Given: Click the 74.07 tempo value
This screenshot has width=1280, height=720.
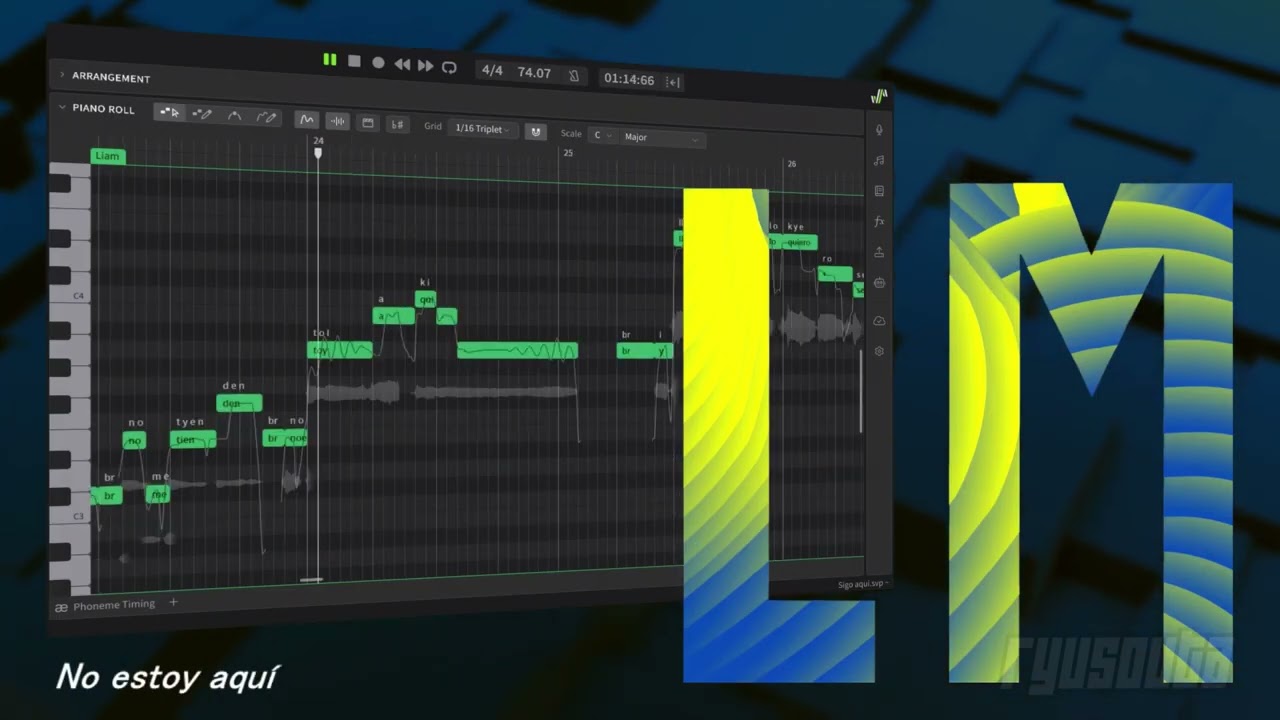Looking at the screenshot, I should [x=534, y=73].
